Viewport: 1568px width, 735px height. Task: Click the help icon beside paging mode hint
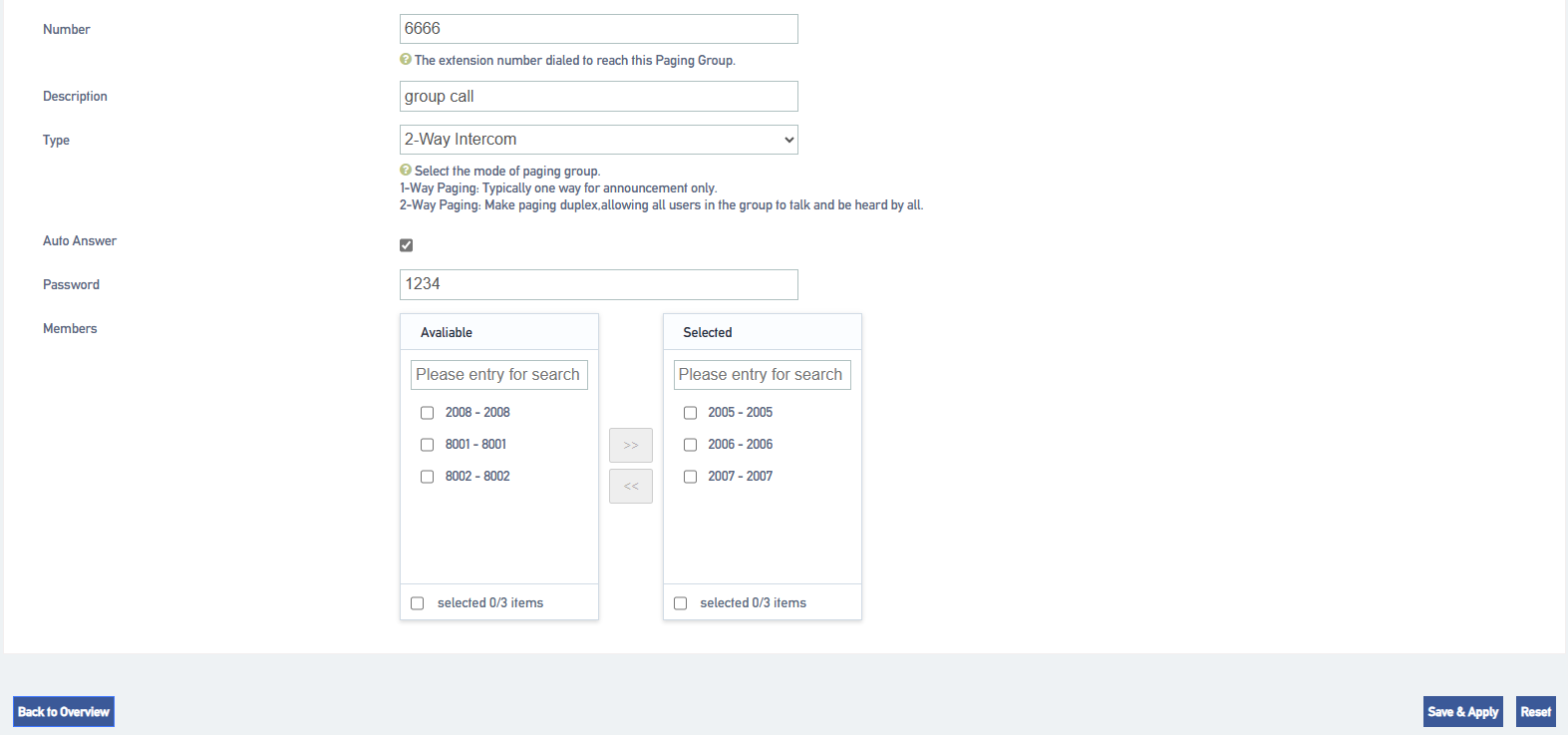point(406,171)
